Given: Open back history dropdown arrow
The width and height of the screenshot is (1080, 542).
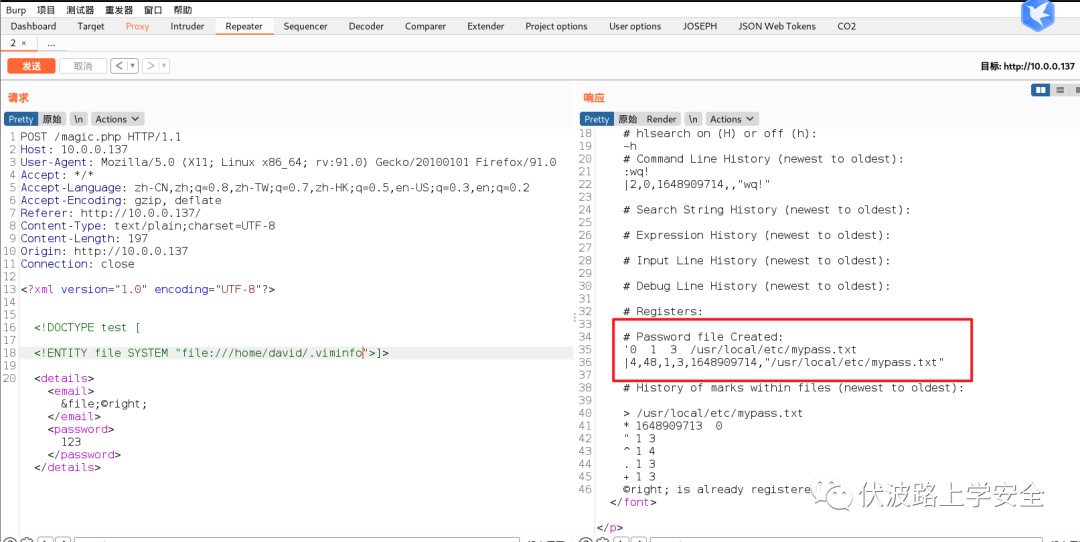Looking at the screenshot, I should click(x=132, y=66).
